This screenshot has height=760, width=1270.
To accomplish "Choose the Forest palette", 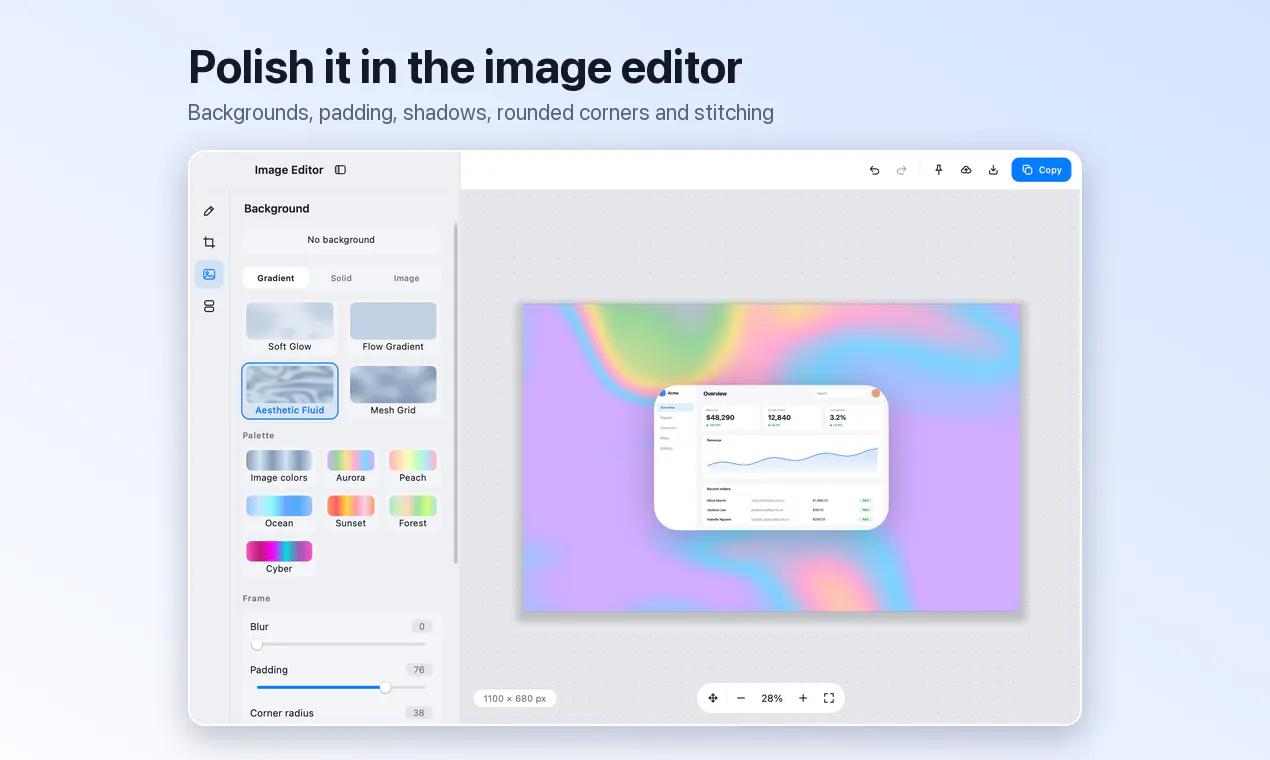I will click(x=413, y=512).
